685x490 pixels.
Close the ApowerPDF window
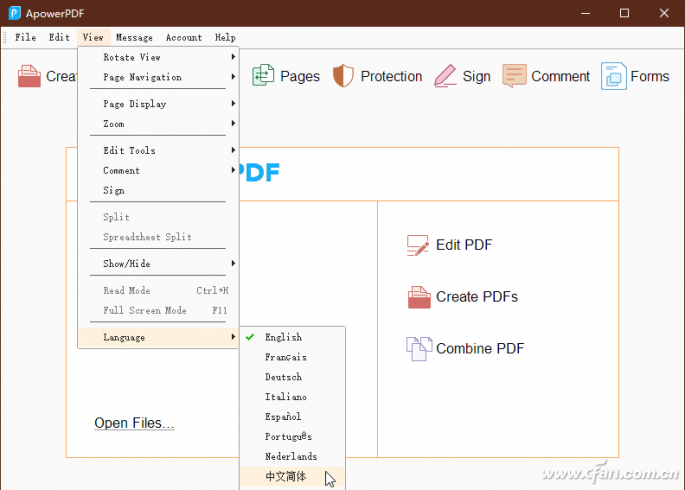(664, 13)
